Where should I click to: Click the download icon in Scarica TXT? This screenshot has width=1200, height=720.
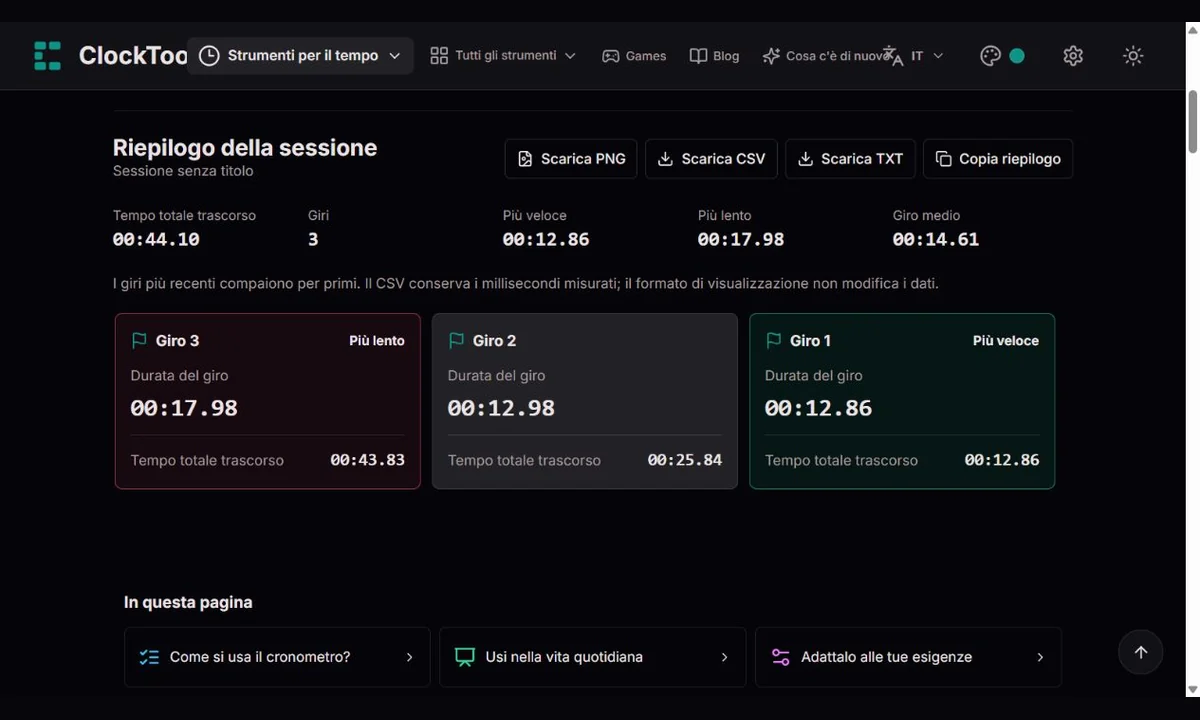(805, 159)
